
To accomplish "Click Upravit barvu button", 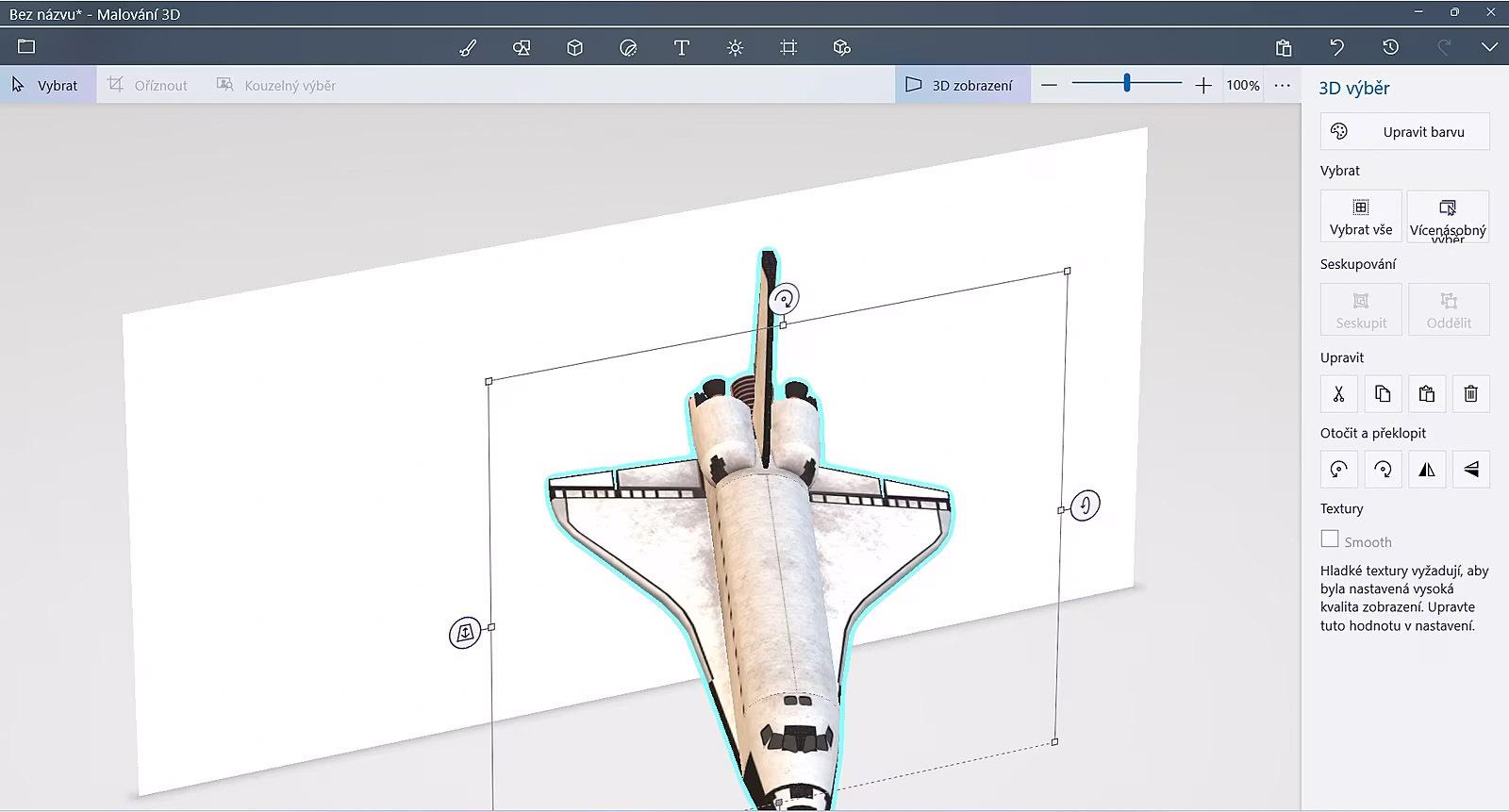I will pyautogui.click(x=1404, y=131).
